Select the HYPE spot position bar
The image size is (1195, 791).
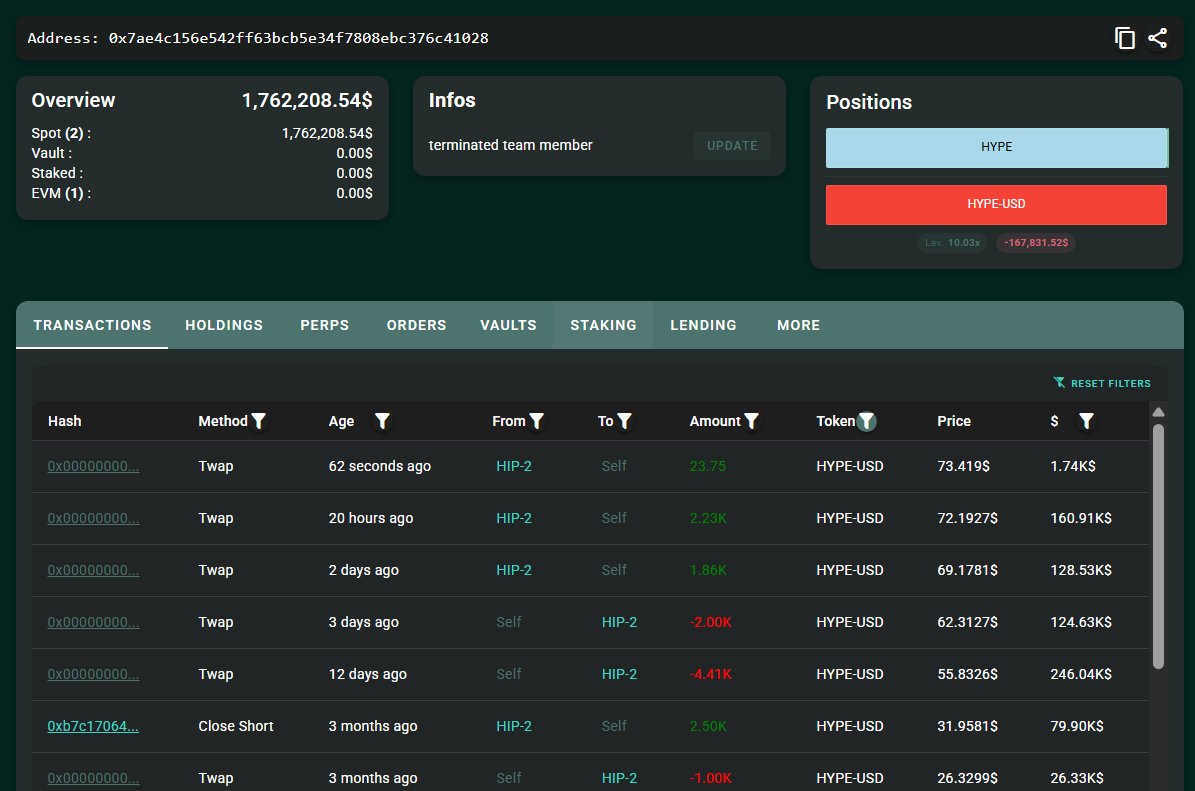pos(996,147)
